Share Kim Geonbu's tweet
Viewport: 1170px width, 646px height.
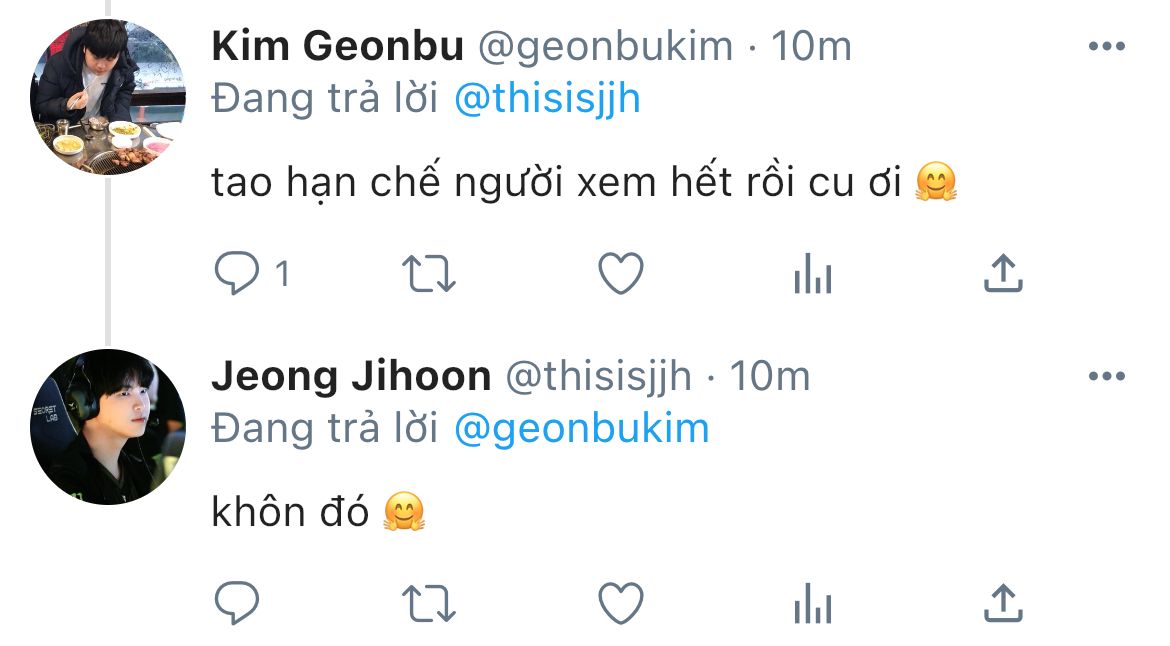[x=1002, y=273]
